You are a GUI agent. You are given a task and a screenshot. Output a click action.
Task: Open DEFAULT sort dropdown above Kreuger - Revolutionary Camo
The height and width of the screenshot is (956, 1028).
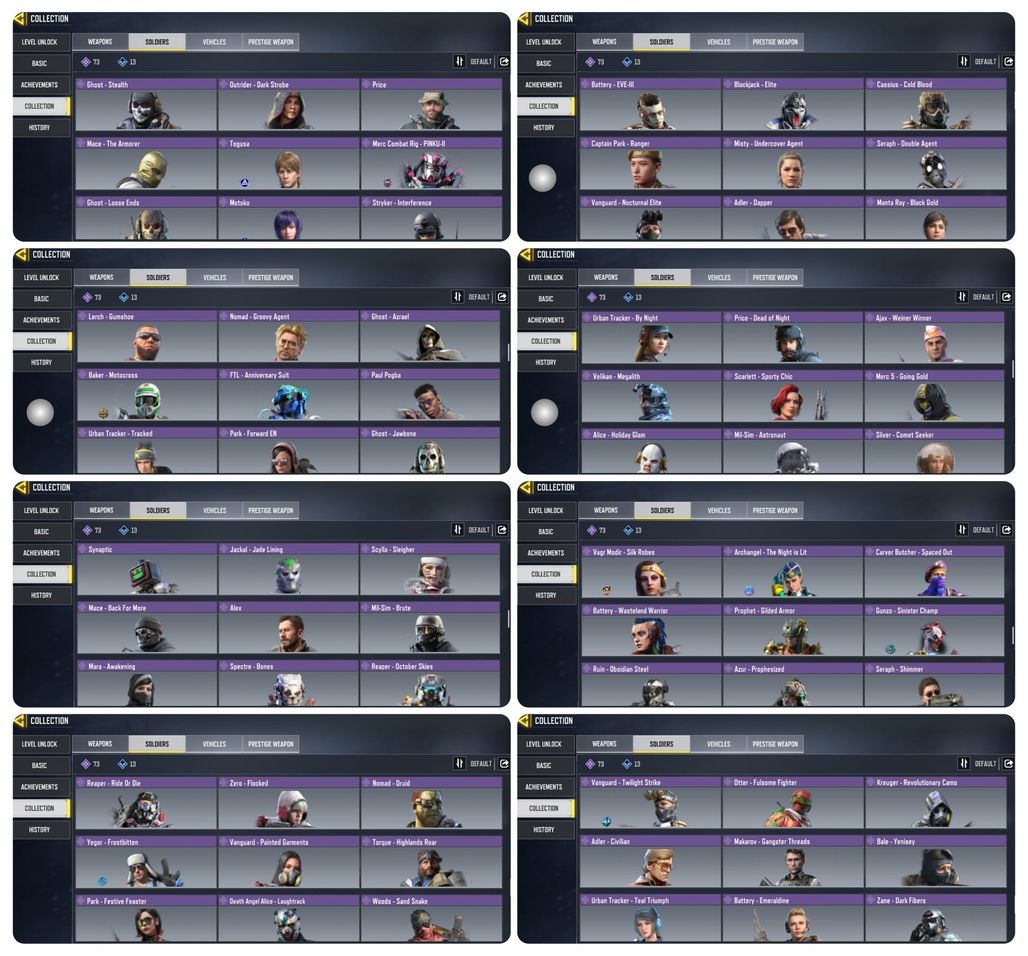(985, 764)
